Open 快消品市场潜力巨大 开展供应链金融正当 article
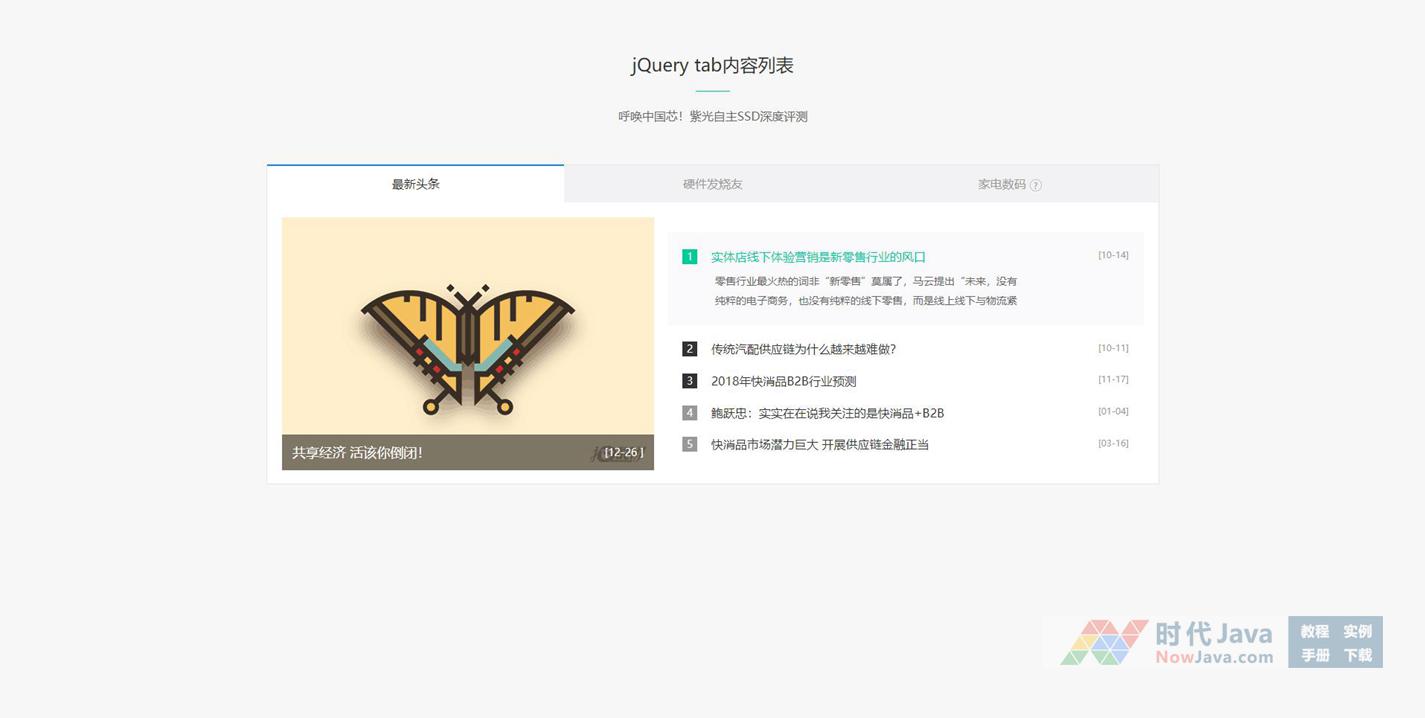 click(x=819, y=444)
